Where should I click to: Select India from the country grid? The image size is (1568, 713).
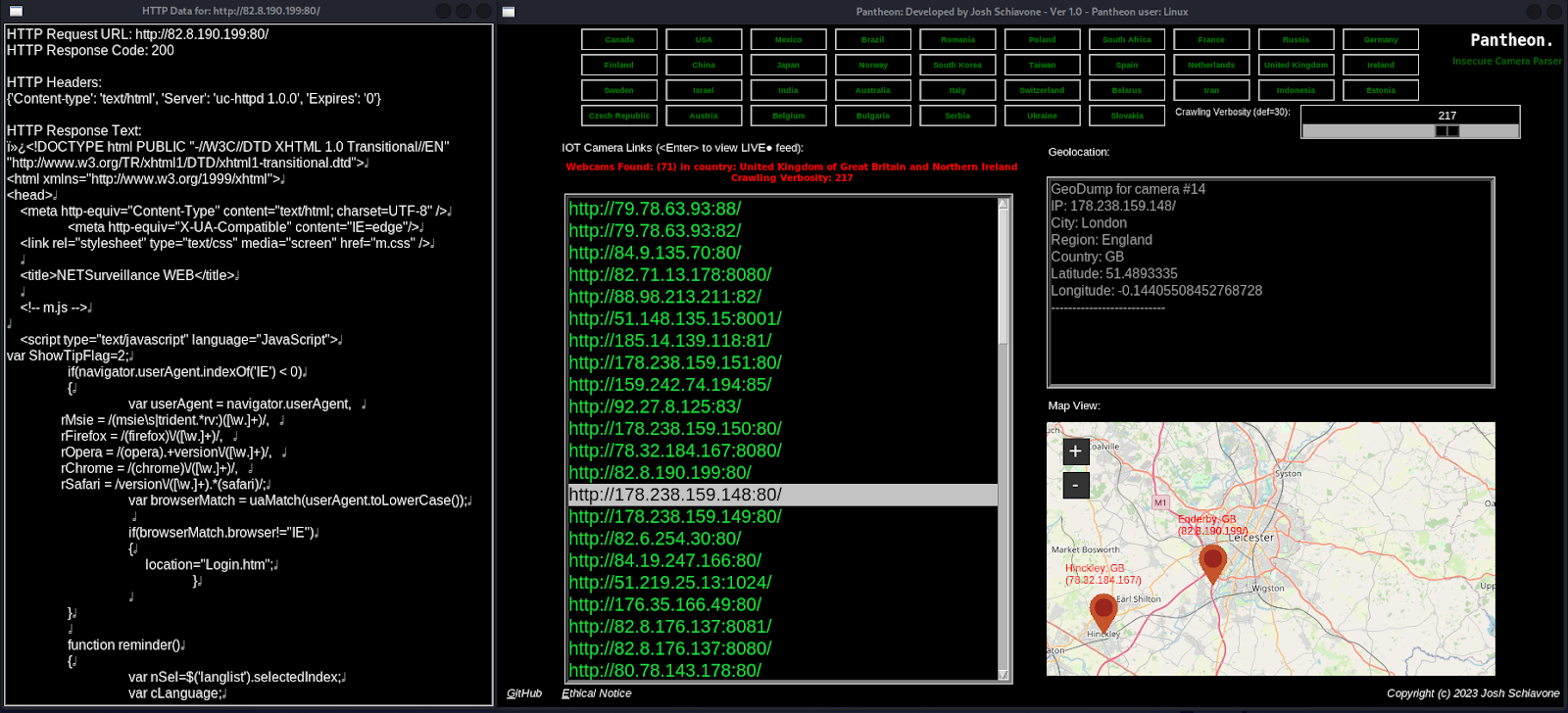tap(789, 90)
